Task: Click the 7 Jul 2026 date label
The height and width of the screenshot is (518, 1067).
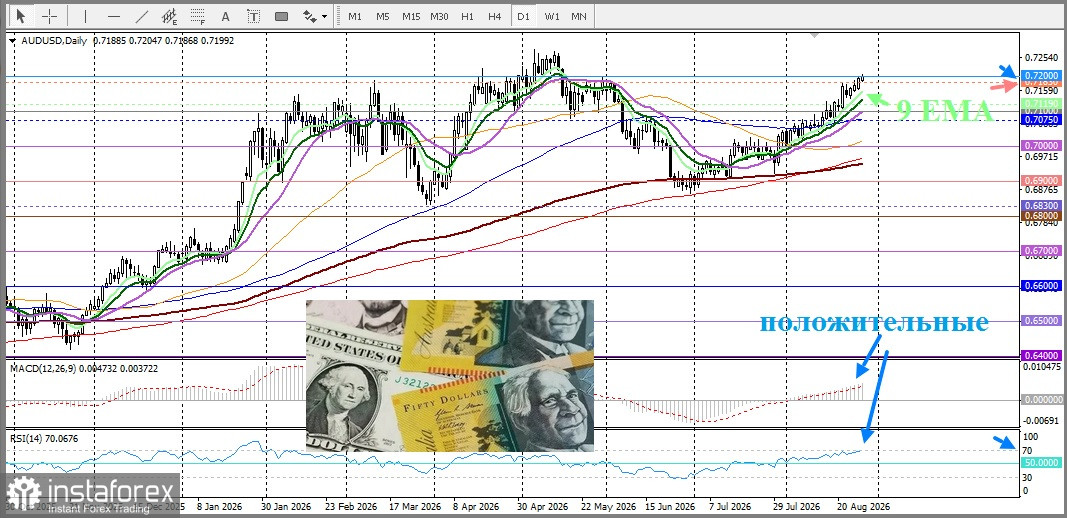Action: pyautogui.click(x=730, y=507)
